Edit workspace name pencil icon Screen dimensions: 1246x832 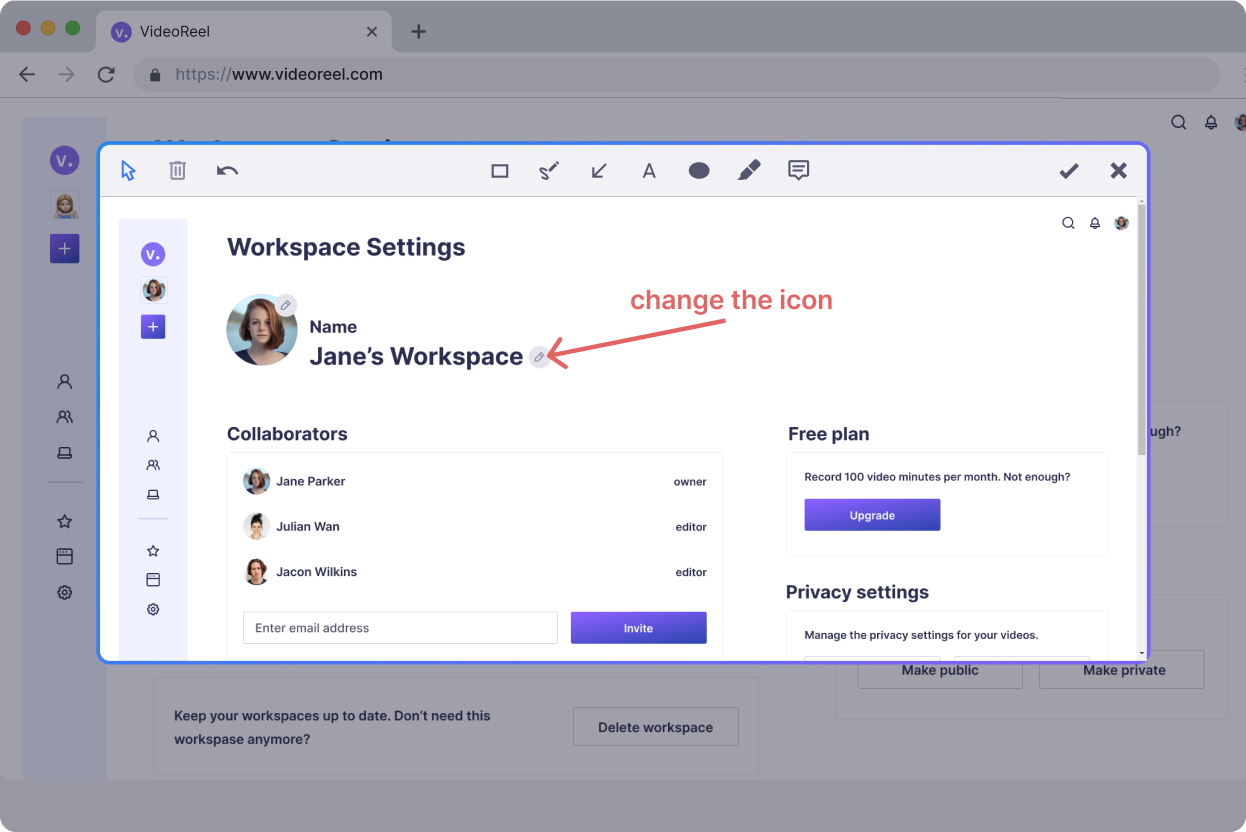pos(539,357)
